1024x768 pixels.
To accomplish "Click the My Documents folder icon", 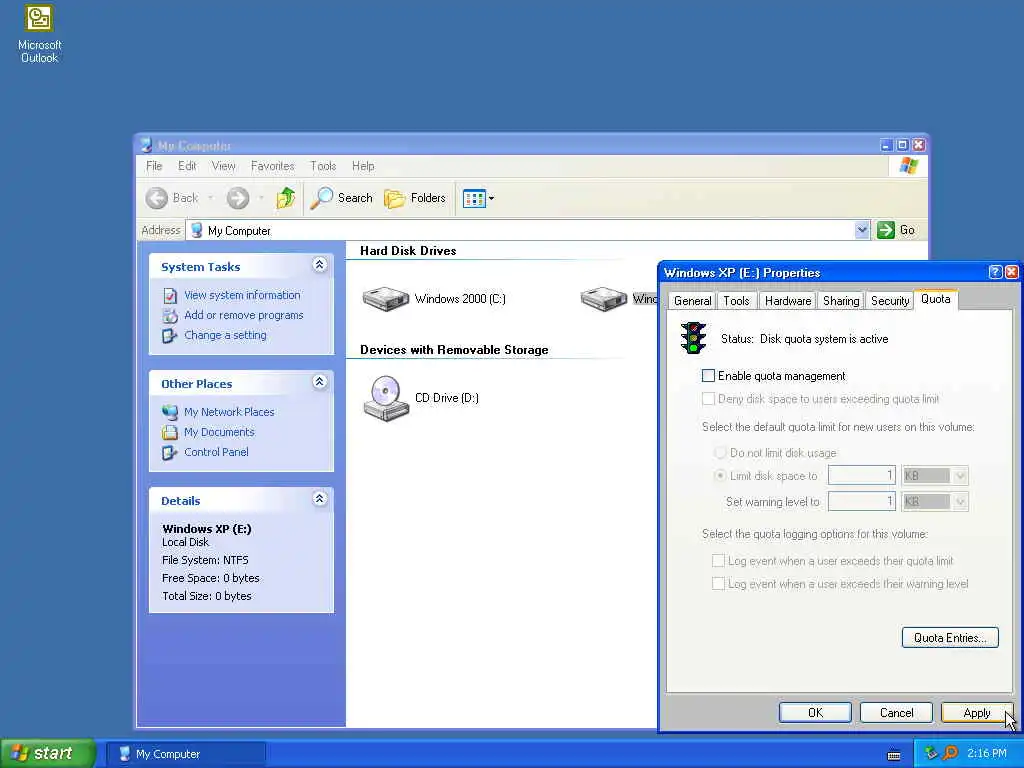I will click(x=170, y=432).
